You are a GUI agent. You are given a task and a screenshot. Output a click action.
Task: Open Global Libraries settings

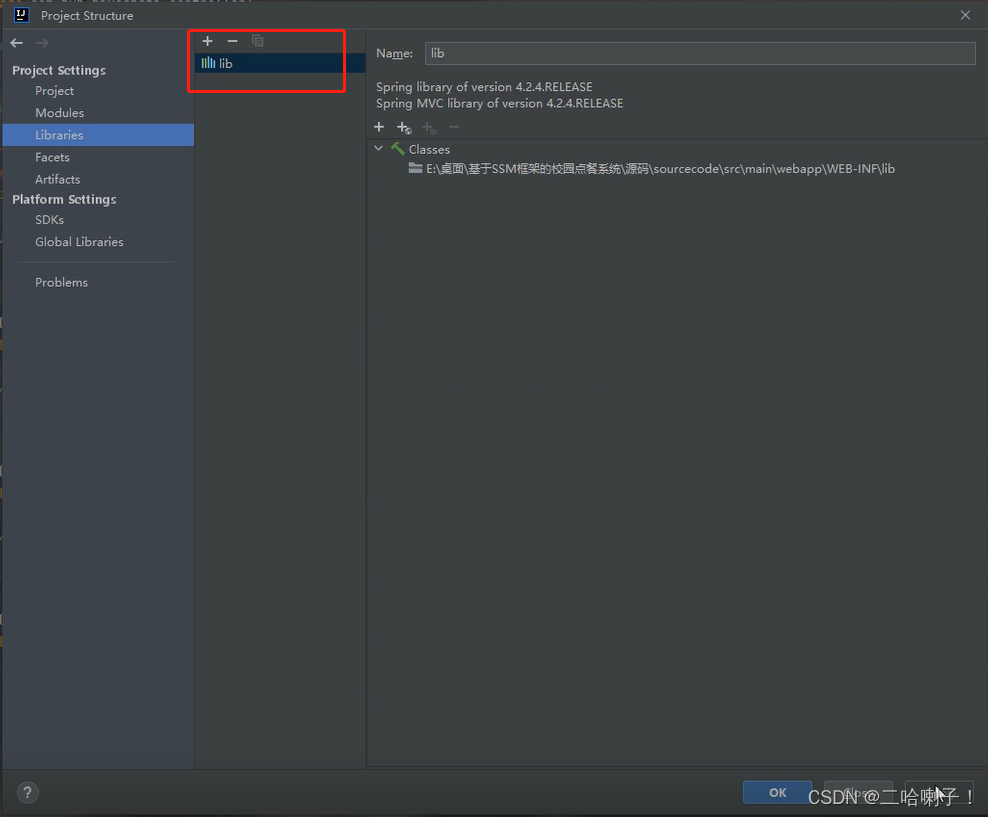tap(79, 242)
